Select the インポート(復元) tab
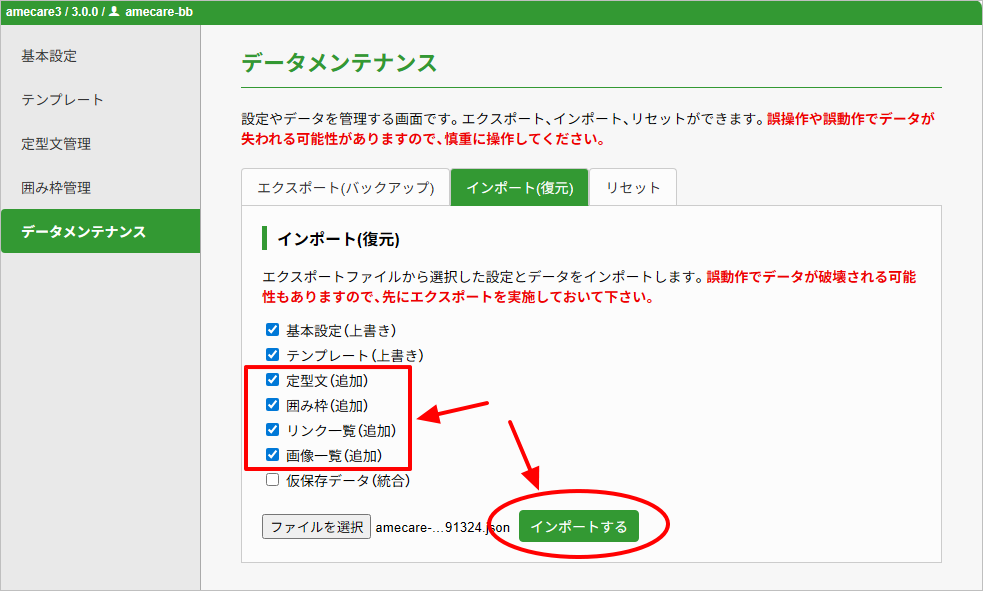 519,188
